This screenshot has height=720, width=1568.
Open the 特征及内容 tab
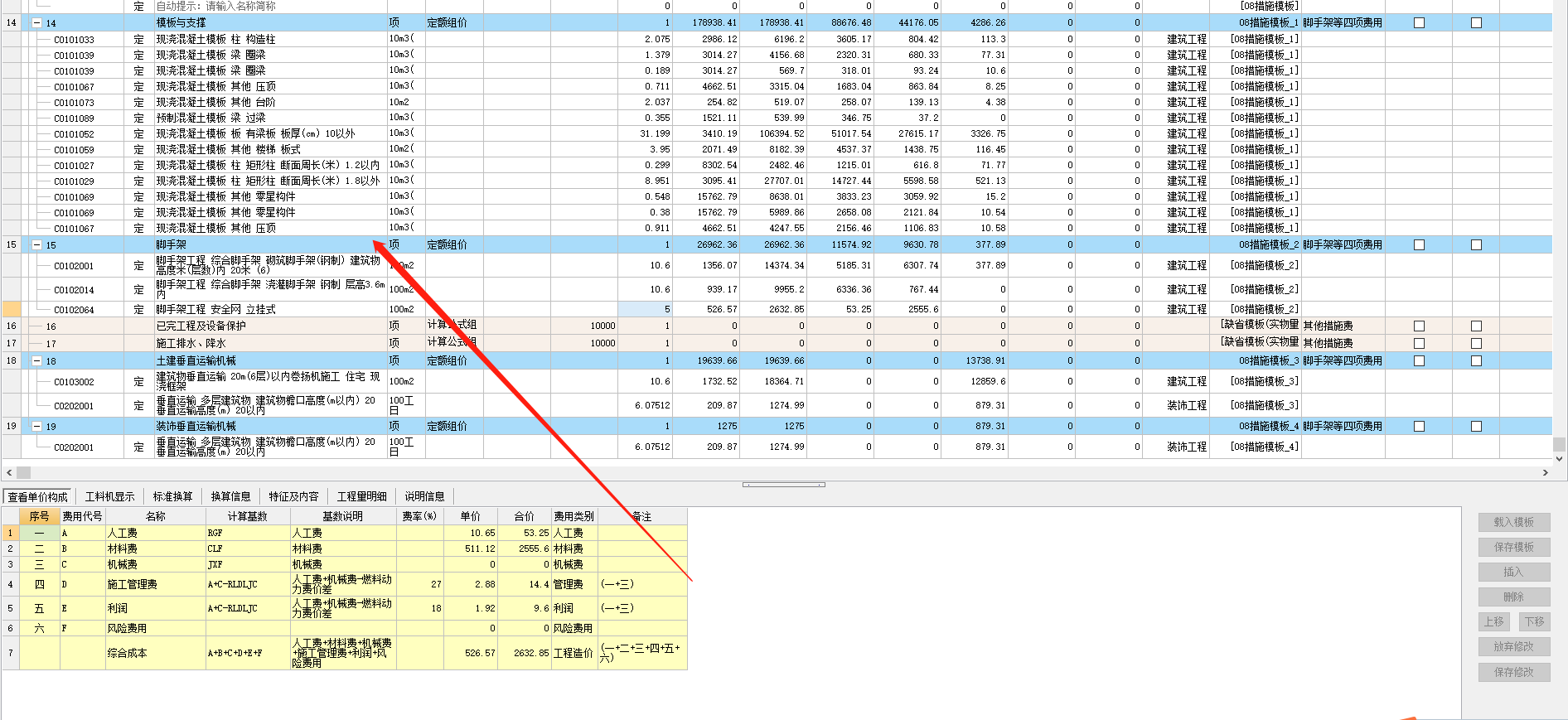point(293,497)
